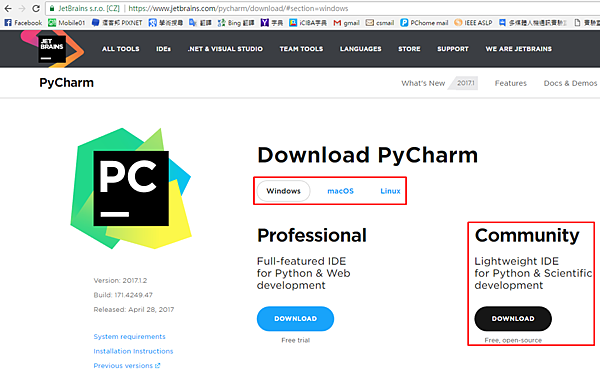The height and width of the screenshot is (373, 600).
Task: Open the csmail bookmark
Action: (380, 23)
